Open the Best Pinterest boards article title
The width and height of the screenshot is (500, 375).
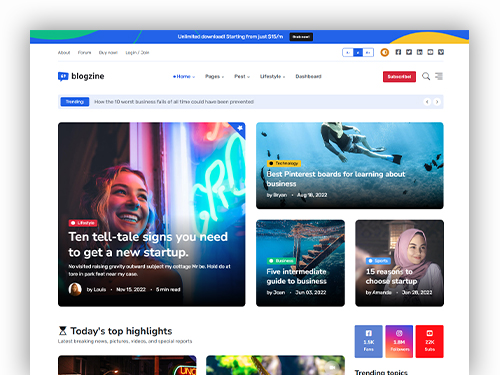click(x=336, y=179)
